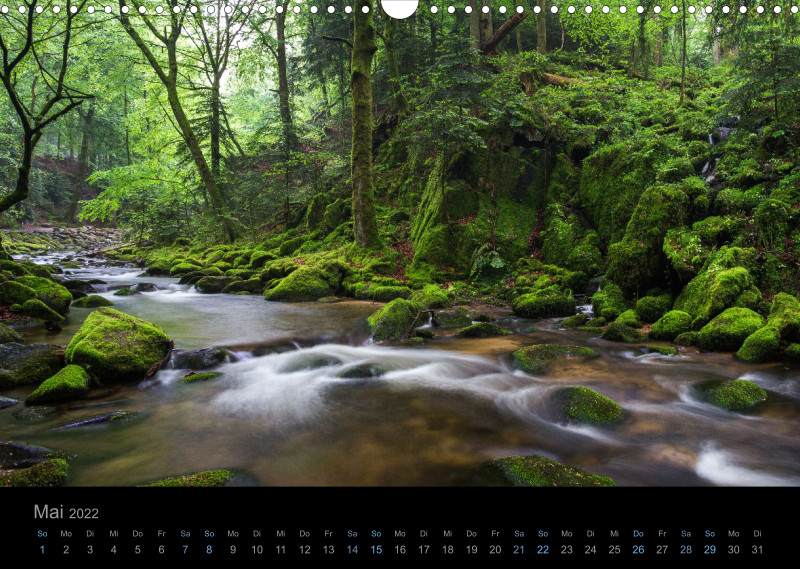Choose date 11 in the strip

(x=281, y=550)
